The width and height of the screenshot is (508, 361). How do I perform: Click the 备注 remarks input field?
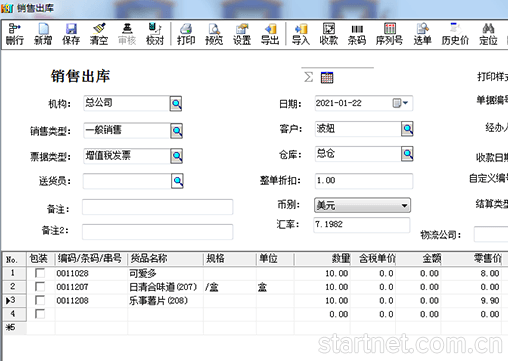(x=157, y=207)
